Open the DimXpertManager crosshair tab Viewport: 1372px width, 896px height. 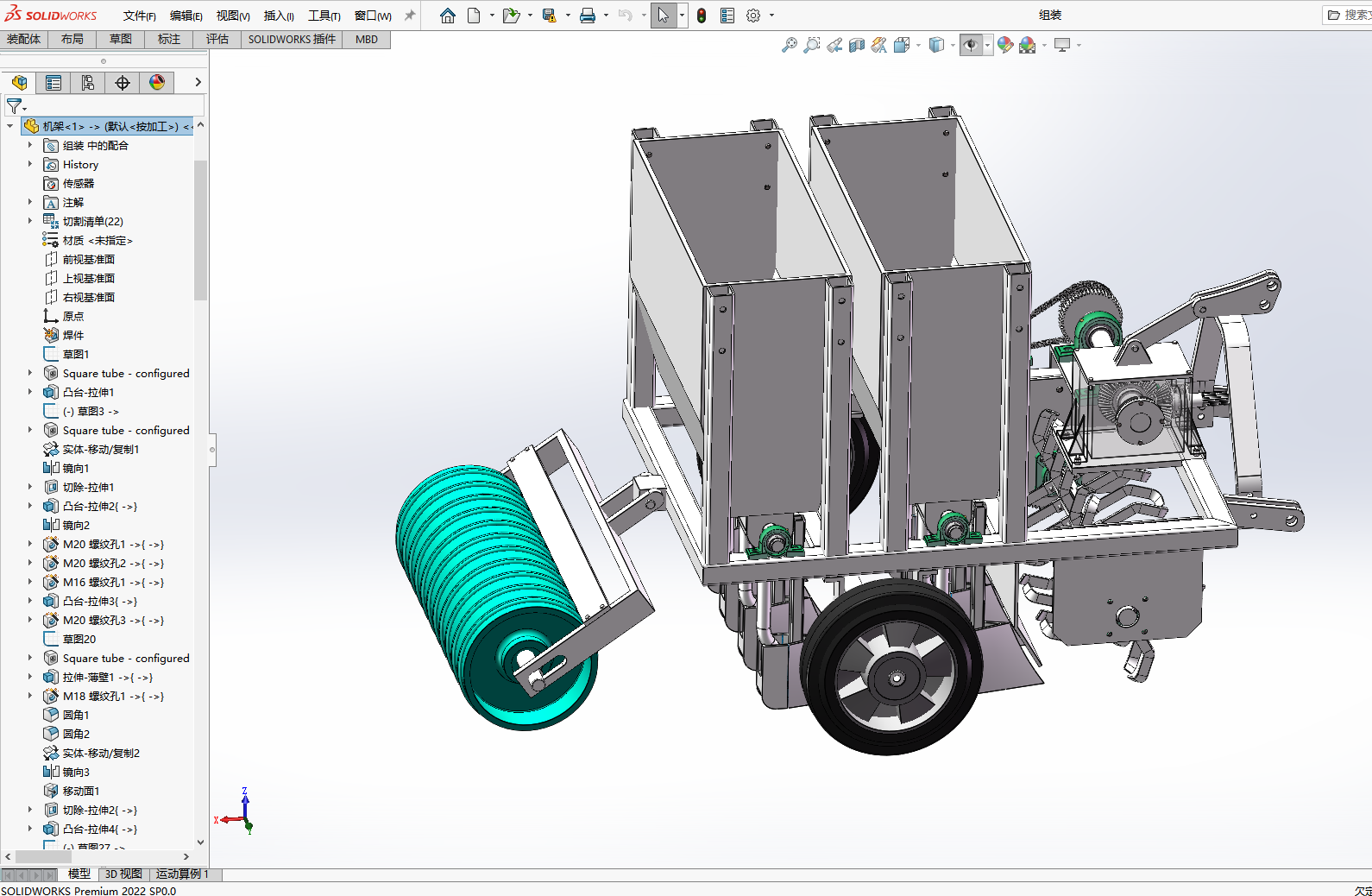(x=123, y=83)
